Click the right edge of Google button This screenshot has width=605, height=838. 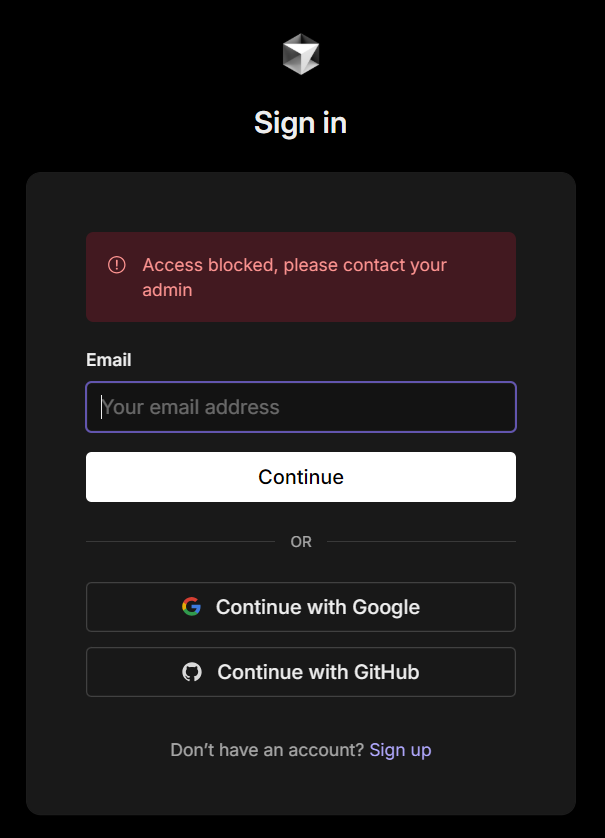[x=512, y=607]
